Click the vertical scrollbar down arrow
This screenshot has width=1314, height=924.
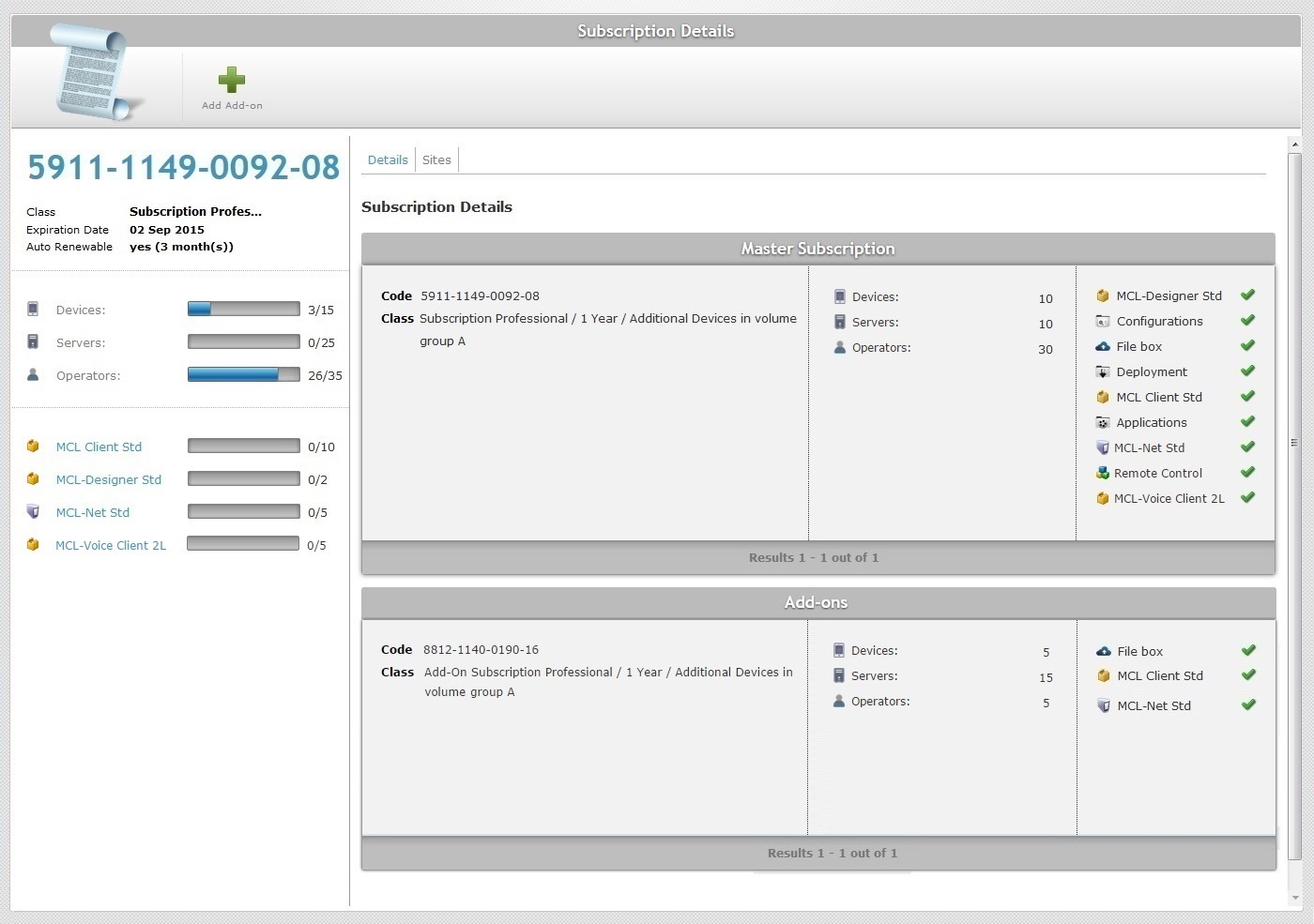pos(1295,898)
